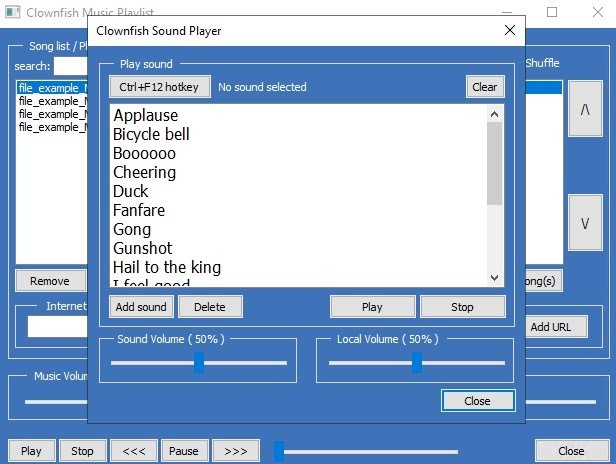Select third file_example song in playlist
This screenshot has height=464, width=616.
point(52,114)
